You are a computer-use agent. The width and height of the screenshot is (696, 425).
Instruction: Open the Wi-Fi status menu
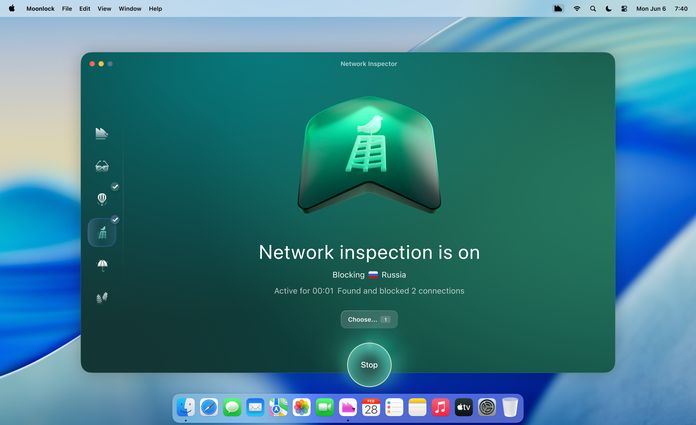[577, 8]
